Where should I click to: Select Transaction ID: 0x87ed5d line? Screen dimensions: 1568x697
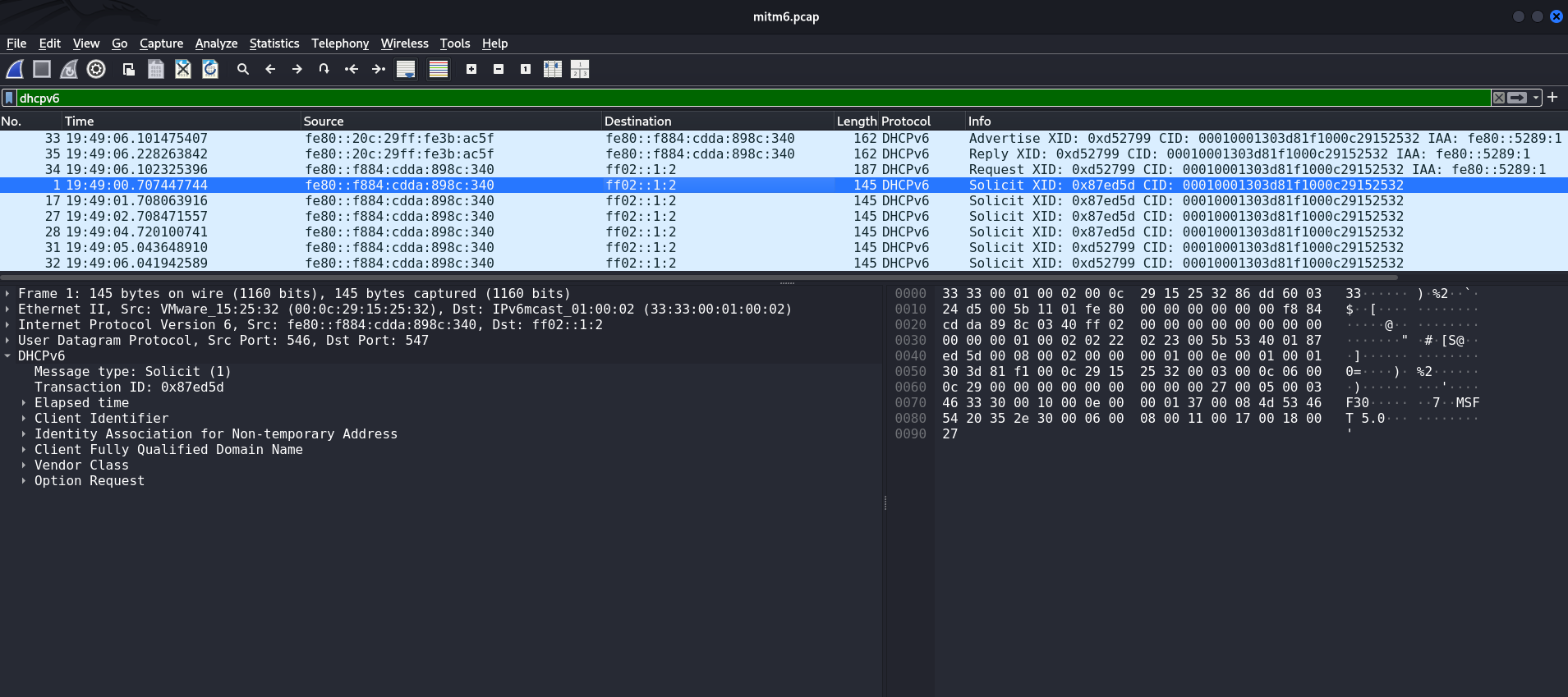click(x=129, y=387)
